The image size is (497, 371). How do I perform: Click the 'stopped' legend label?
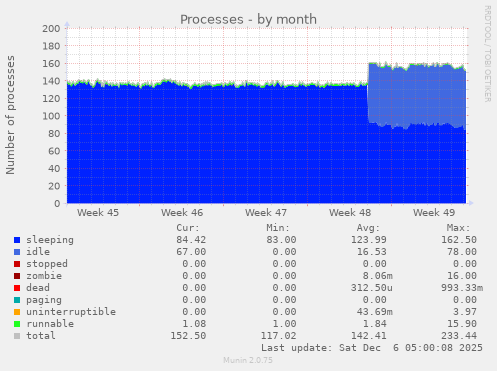[47, 264]
